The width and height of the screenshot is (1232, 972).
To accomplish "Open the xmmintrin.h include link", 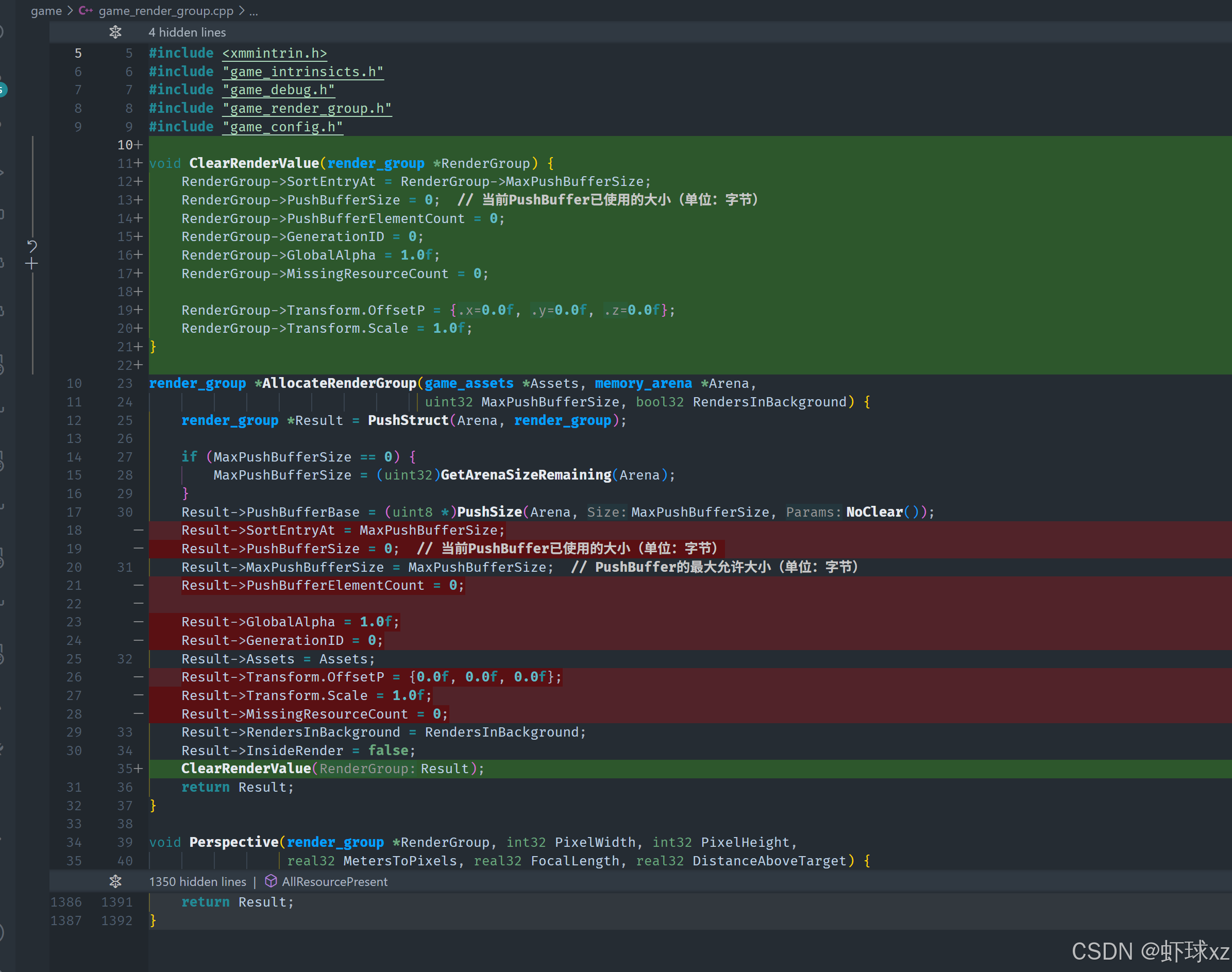I will coord(275,53).
